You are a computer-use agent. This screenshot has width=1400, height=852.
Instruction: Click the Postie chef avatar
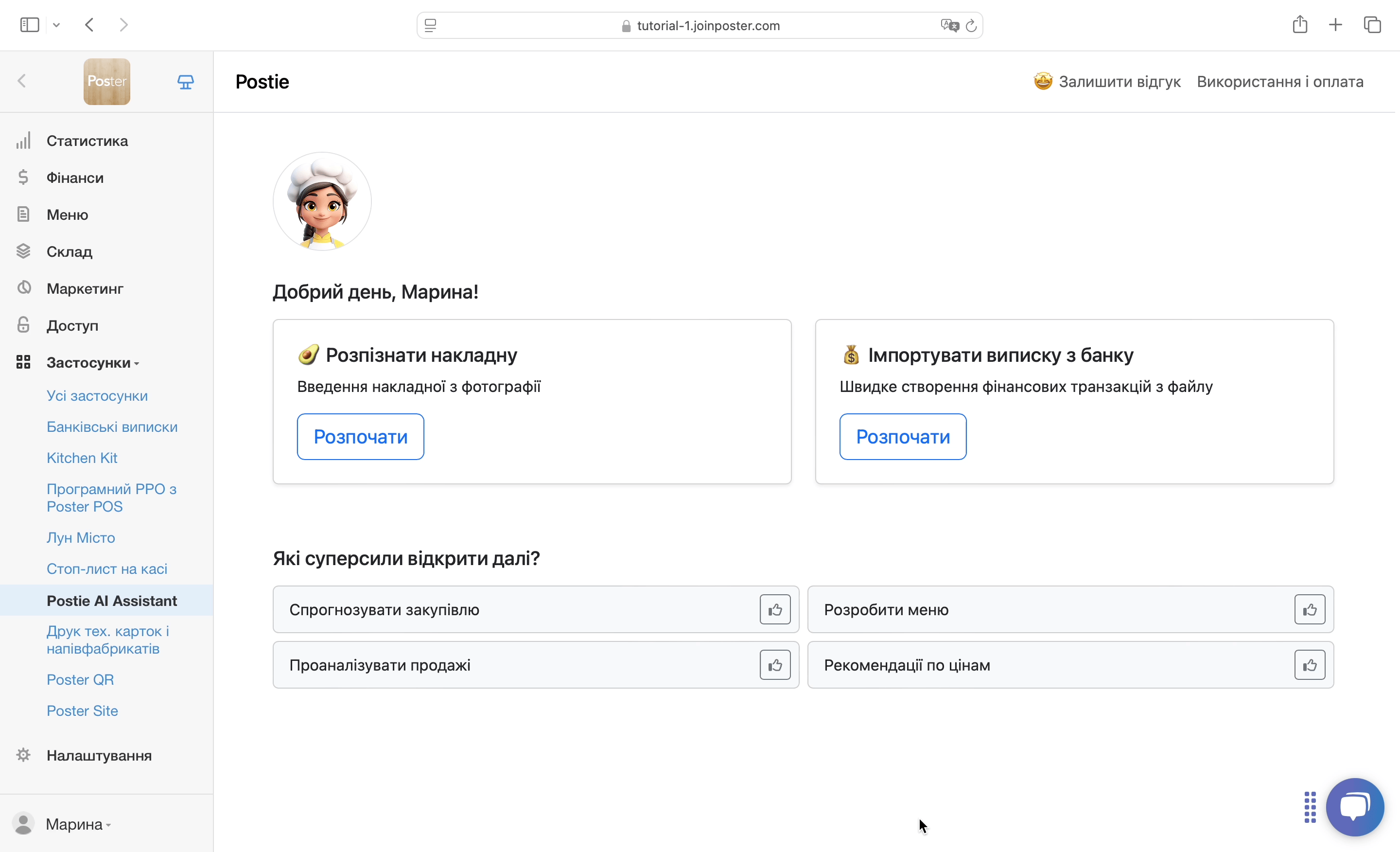(322, 201)
